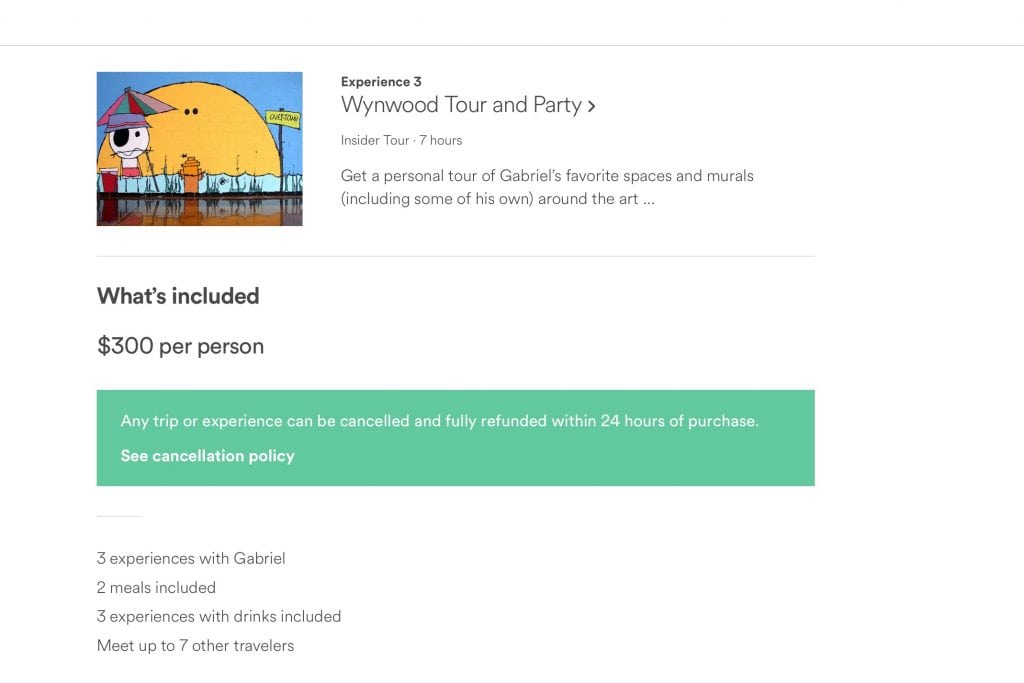This screenshot has width=1024, height=683.
Task: Expand the truncated description ellipsis
Action: [648, 199]
